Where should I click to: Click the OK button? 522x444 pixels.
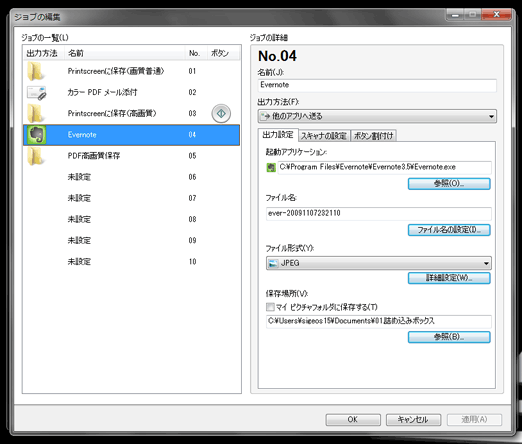pyautogui.click(x=353, y=420)
